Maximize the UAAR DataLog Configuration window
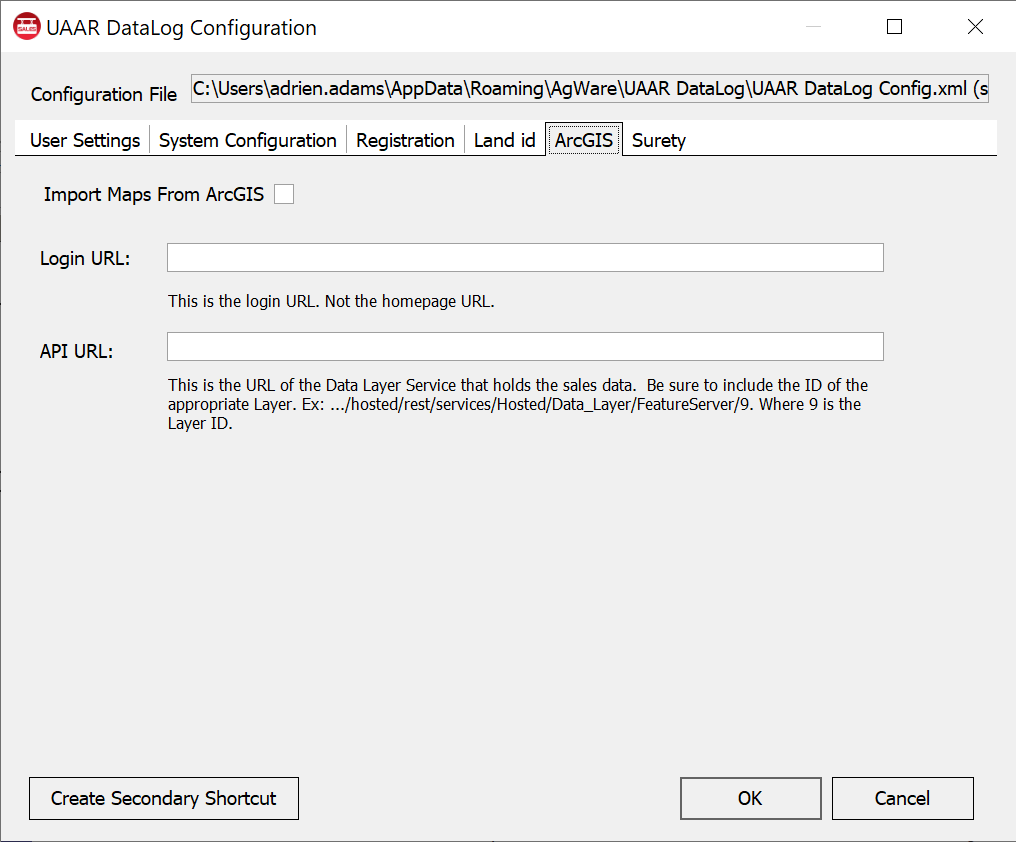The width and height of the screenshot is (1016, 842). [x=894, y=27]
